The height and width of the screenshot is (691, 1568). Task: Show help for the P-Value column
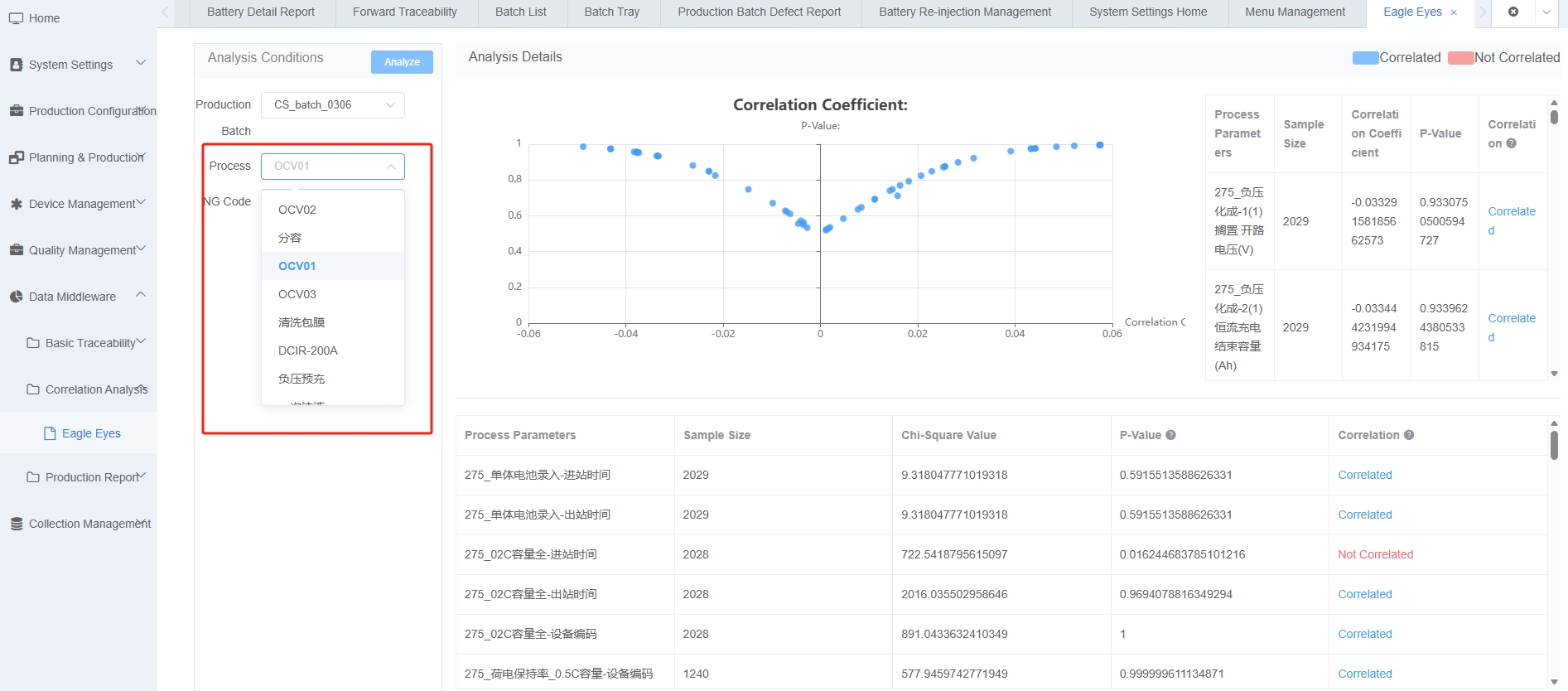[1170, 435]
